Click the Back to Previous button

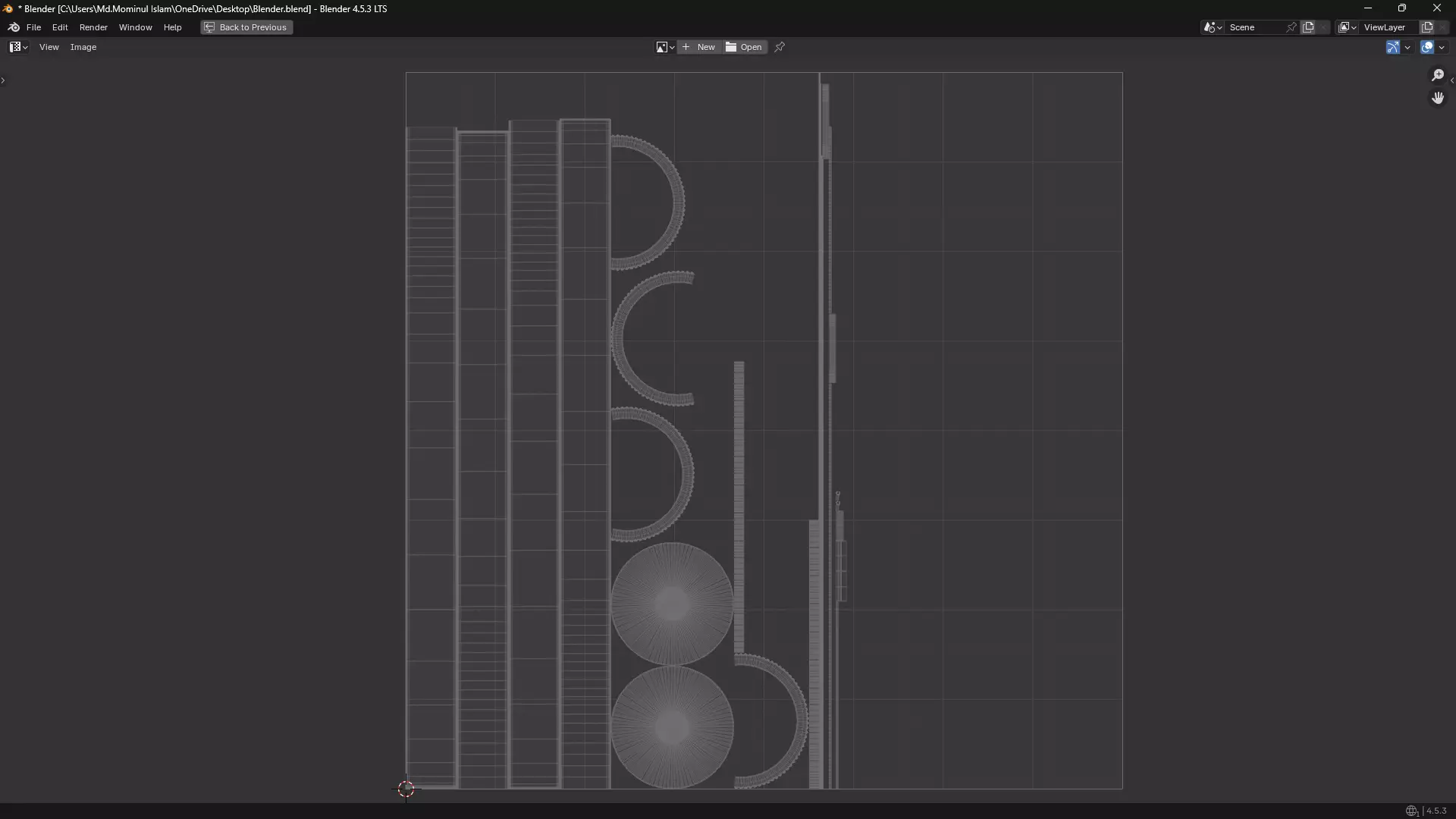246,27
